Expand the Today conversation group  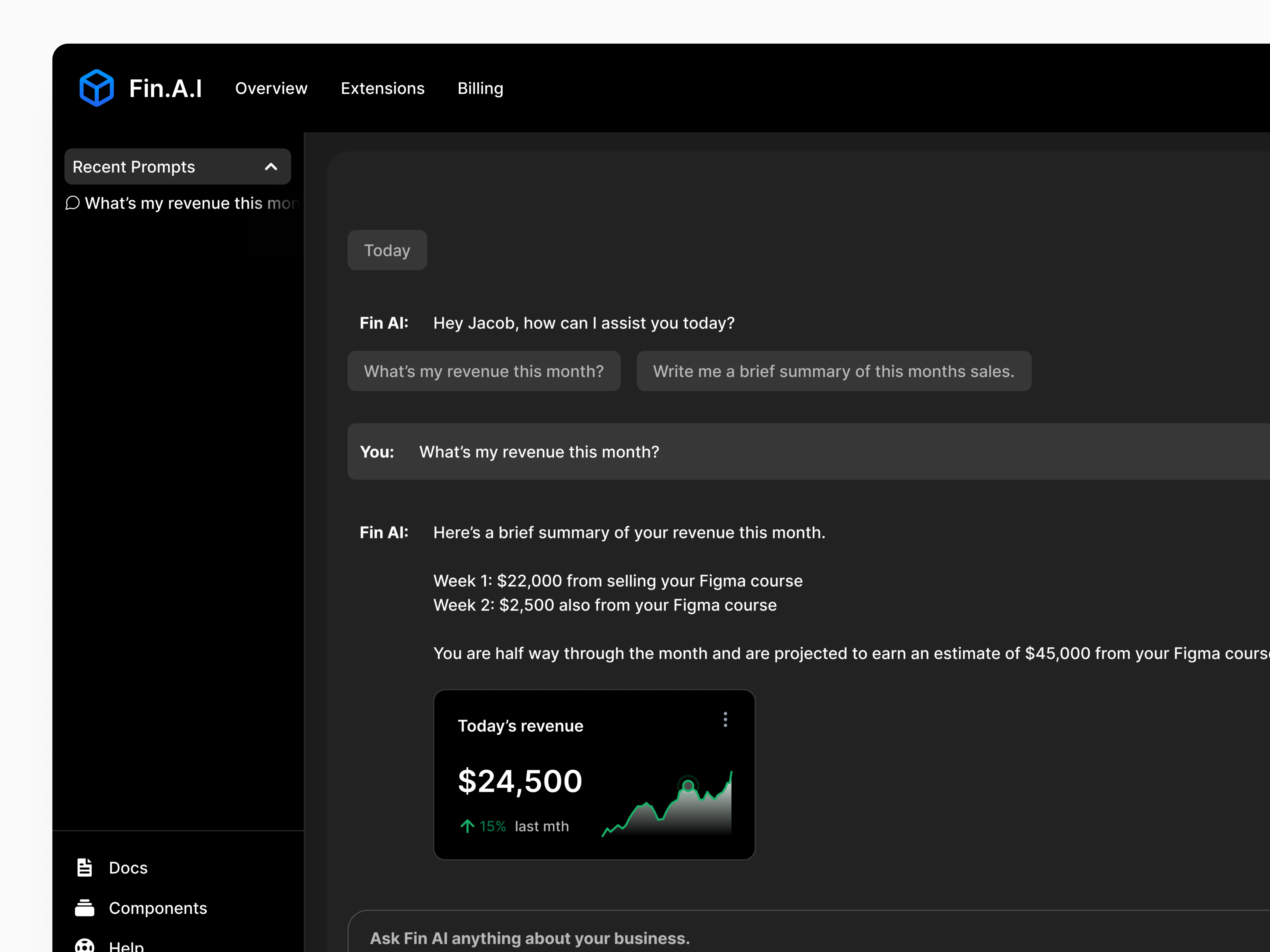387,250
